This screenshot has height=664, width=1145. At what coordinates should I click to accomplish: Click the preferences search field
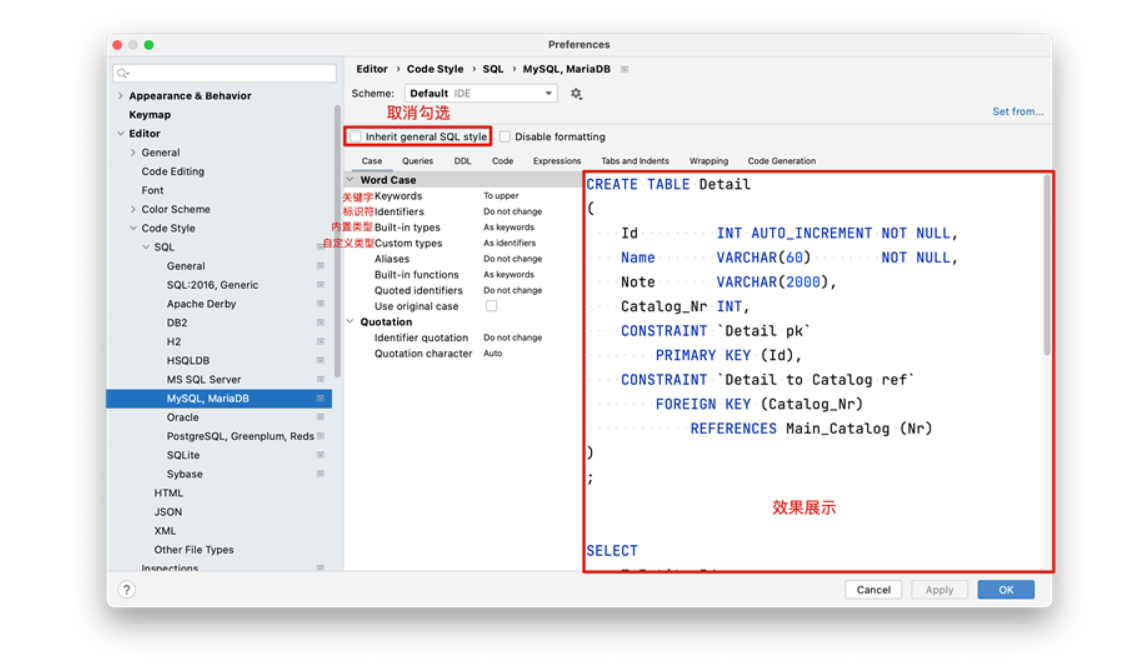tap(225, 73)
